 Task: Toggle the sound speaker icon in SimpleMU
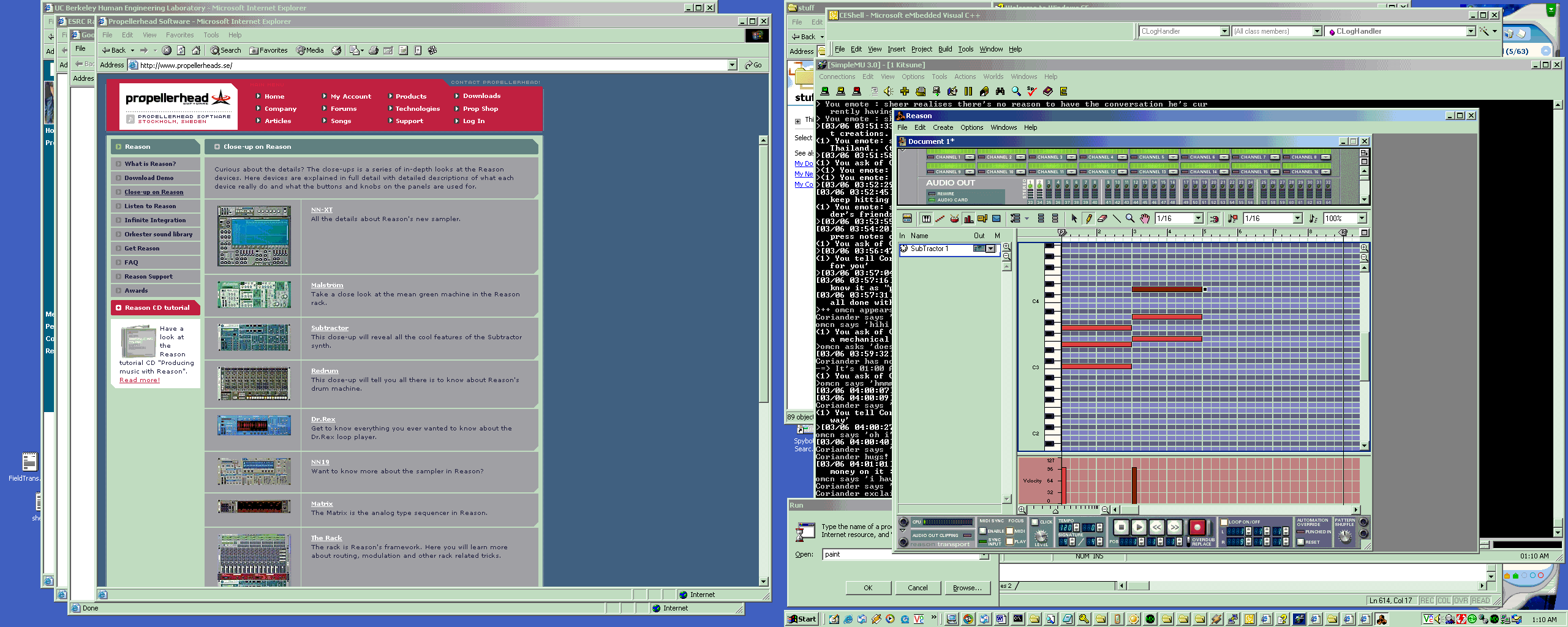[888, 91]
